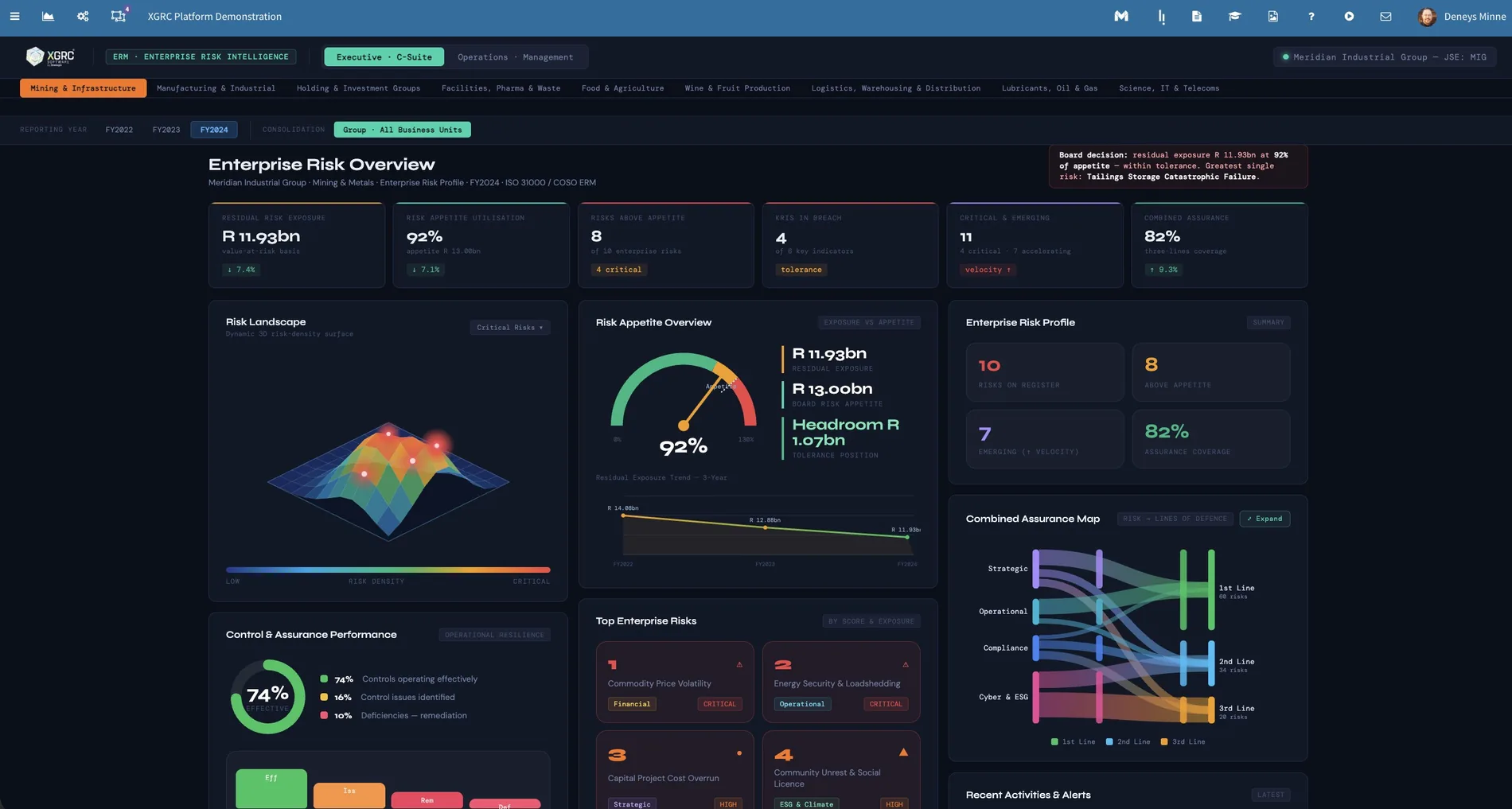Open Critical & Emerging card

[x=1035, y=245]
